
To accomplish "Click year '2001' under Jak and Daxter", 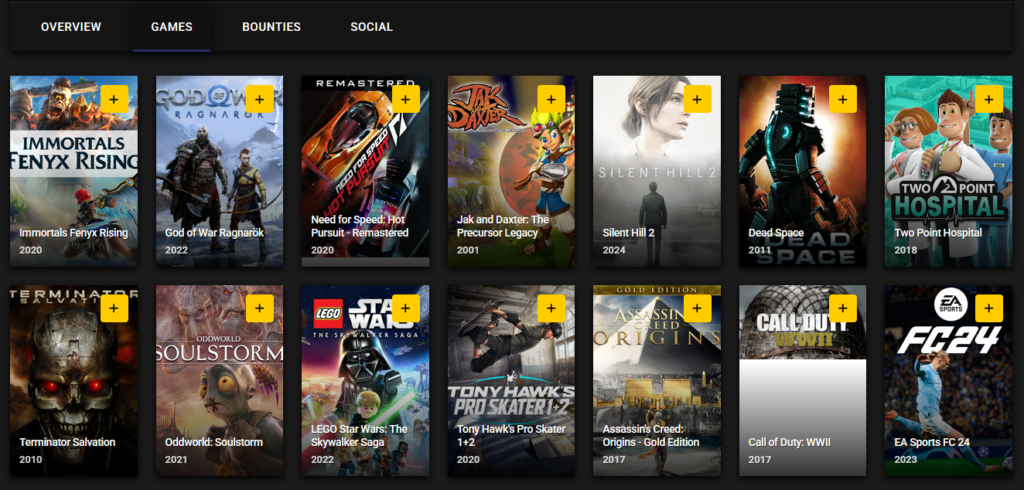I will tap(468, 250).
